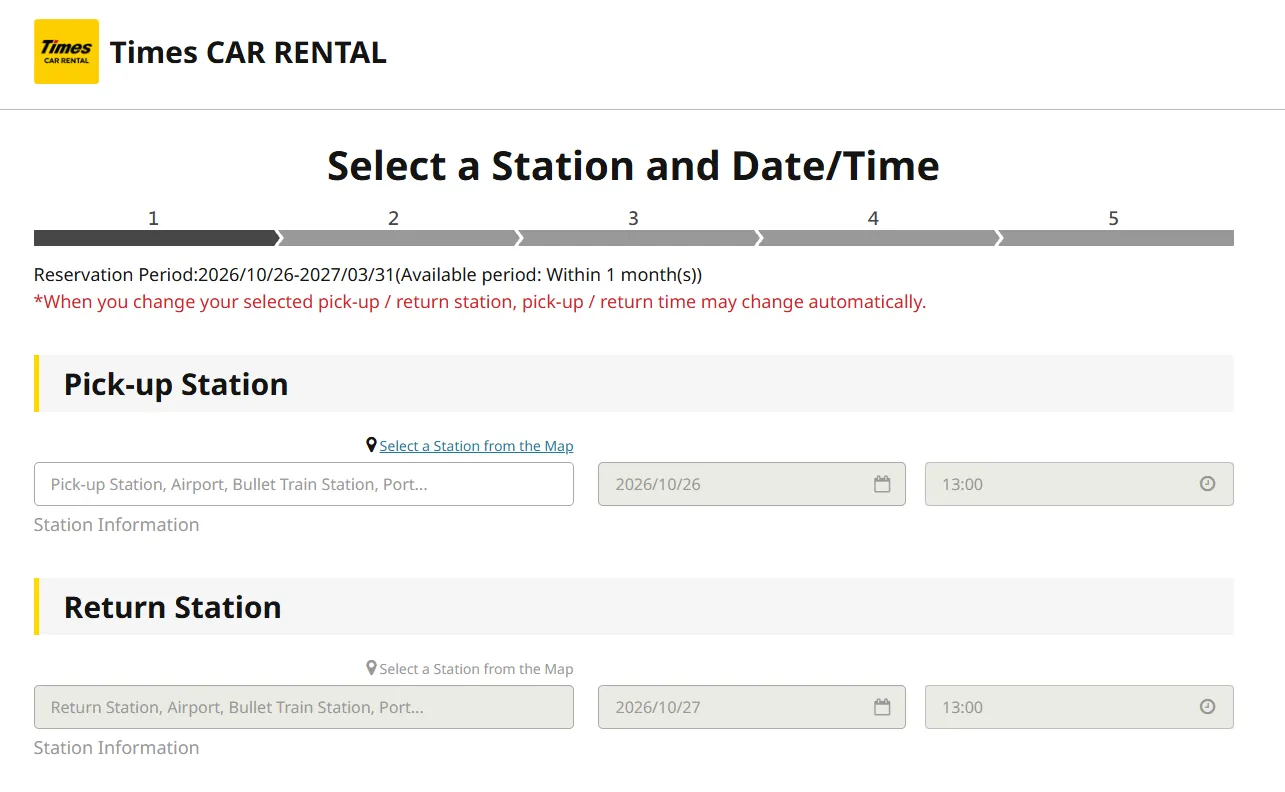This screenshot has width=1285, height=792.
Task: Open the pick-up time field 13:00
Action: point(1079,484)
